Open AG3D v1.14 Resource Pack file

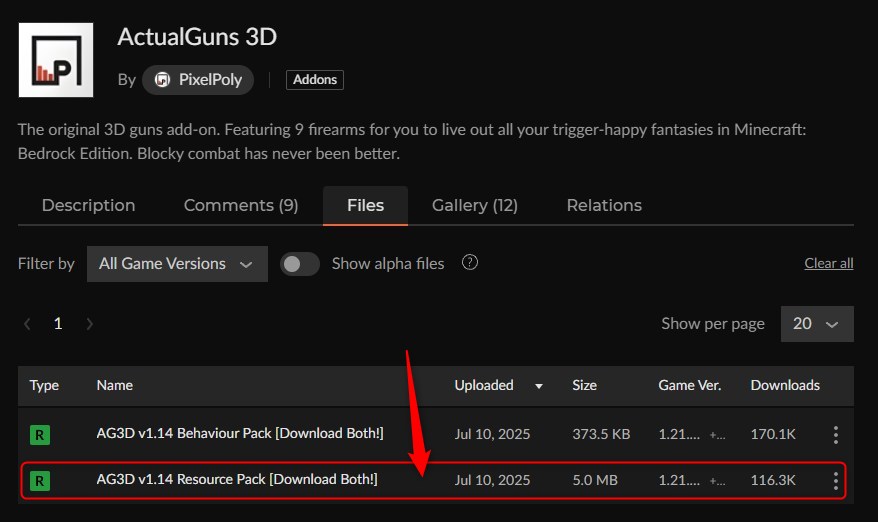(x=237, y=479)
